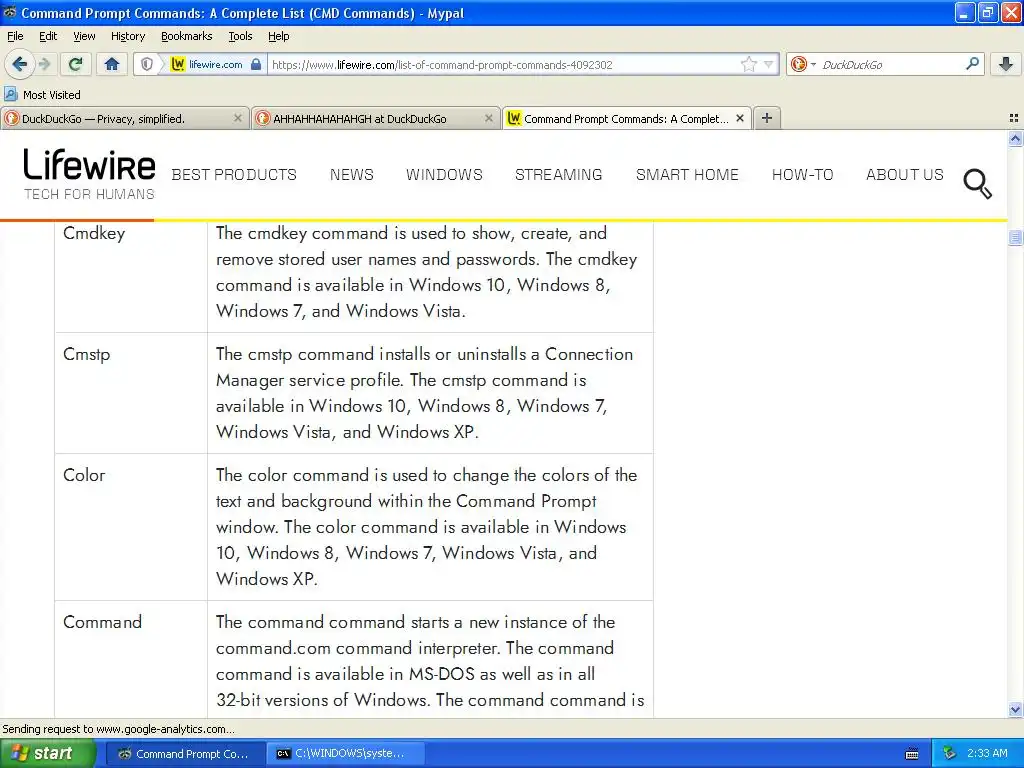Open the Tools menu

[x=240, y=36]
